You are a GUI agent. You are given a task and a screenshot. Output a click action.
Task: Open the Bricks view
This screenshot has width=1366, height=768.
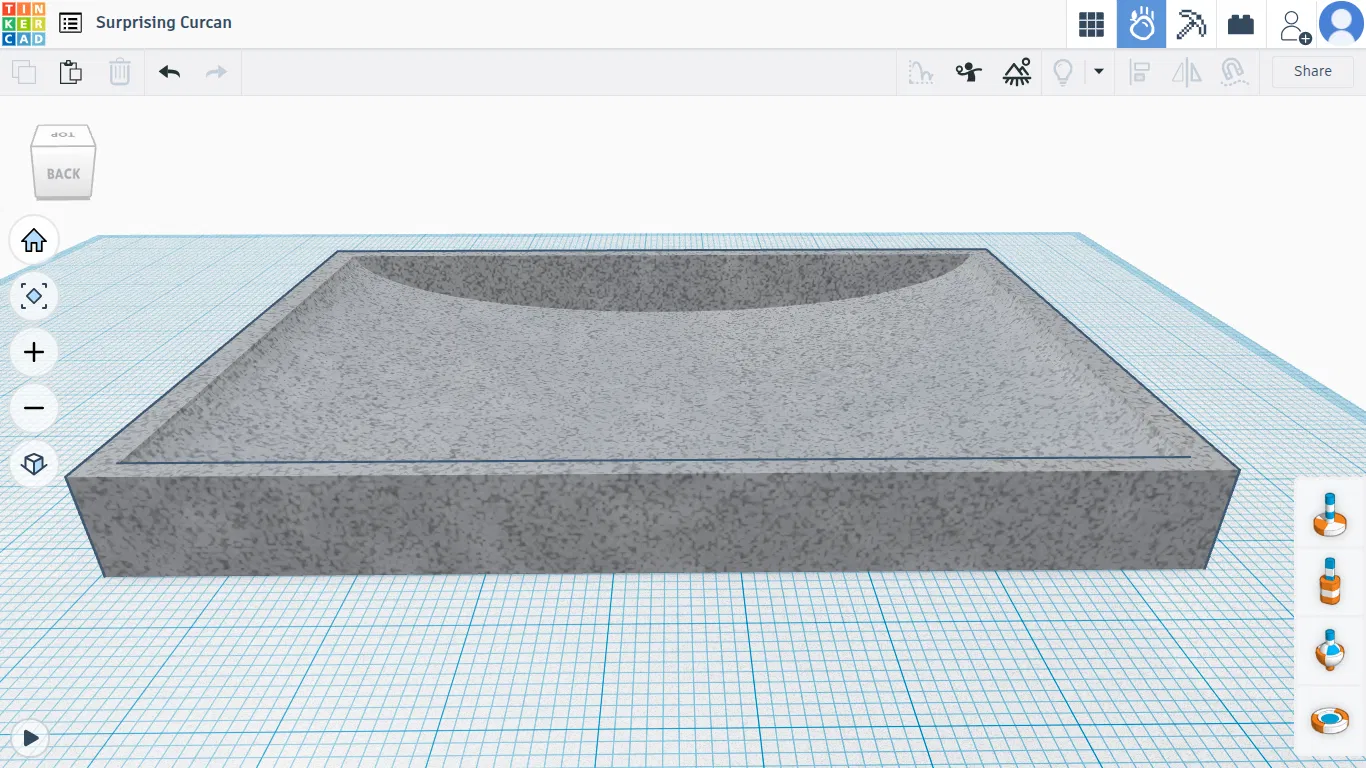coord(1241,24)
